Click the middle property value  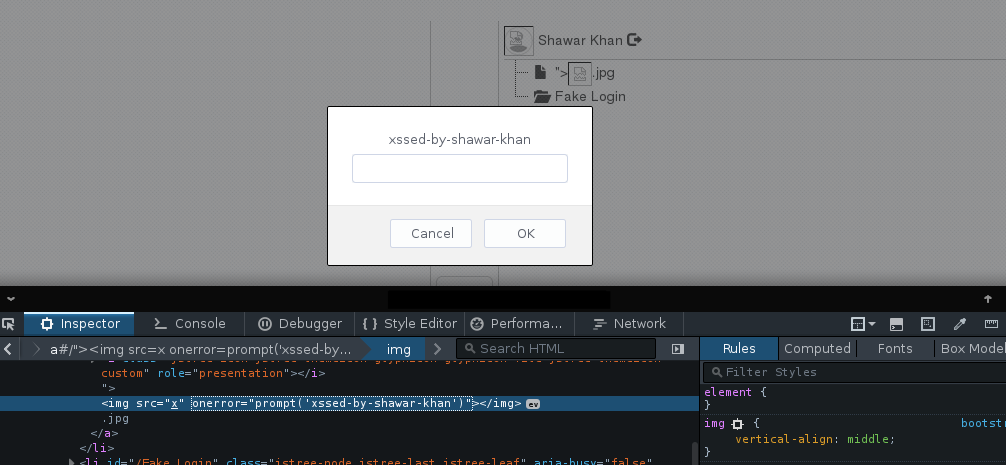click(x=867, y=439)
